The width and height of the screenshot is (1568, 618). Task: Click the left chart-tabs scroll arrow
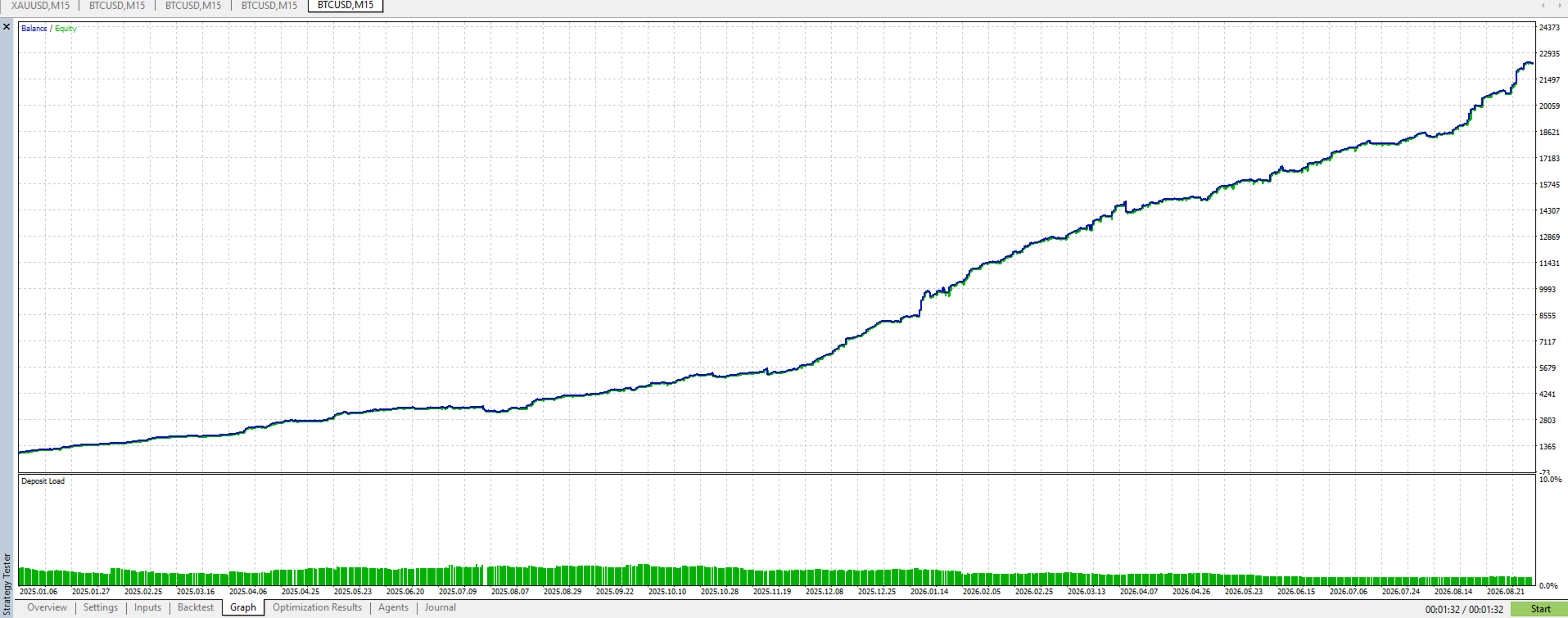pos(1543,5)
